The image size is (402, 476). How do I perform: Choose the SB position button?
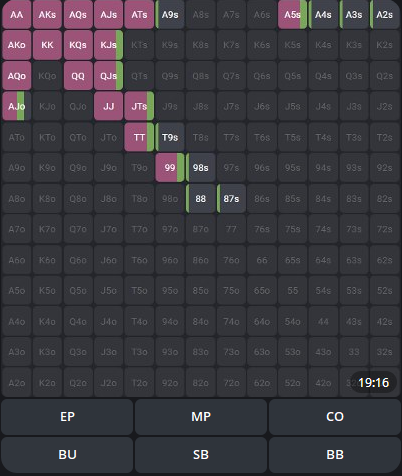(201, 455)
